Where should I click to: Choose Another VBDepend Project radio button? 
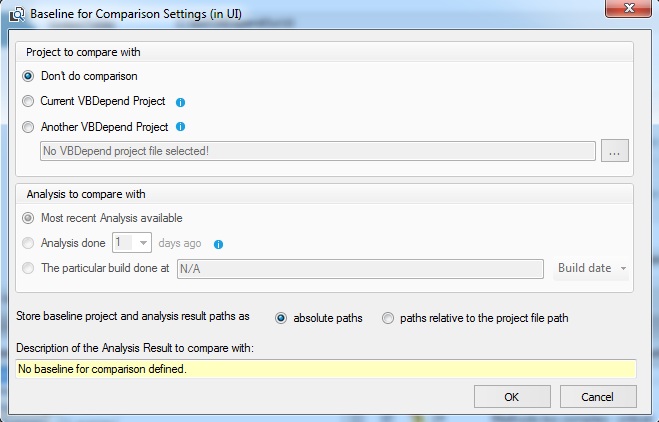28,128
